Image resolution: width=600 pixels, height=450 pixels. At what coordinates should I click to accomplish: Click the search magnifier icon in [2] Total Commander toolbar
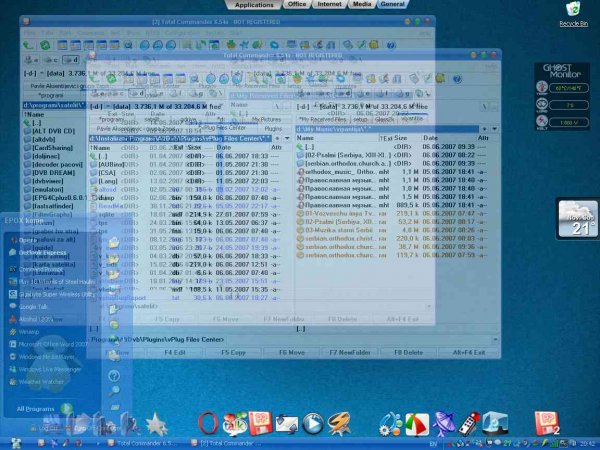pyautogui.click(x=128, y=45)
